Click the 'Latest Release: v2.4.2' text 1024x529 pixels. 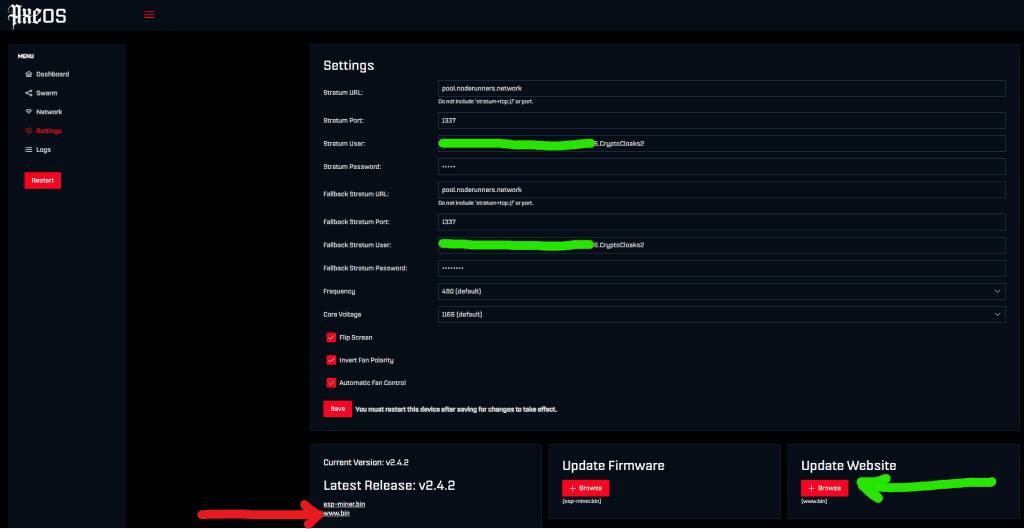[x=389, y=486]
